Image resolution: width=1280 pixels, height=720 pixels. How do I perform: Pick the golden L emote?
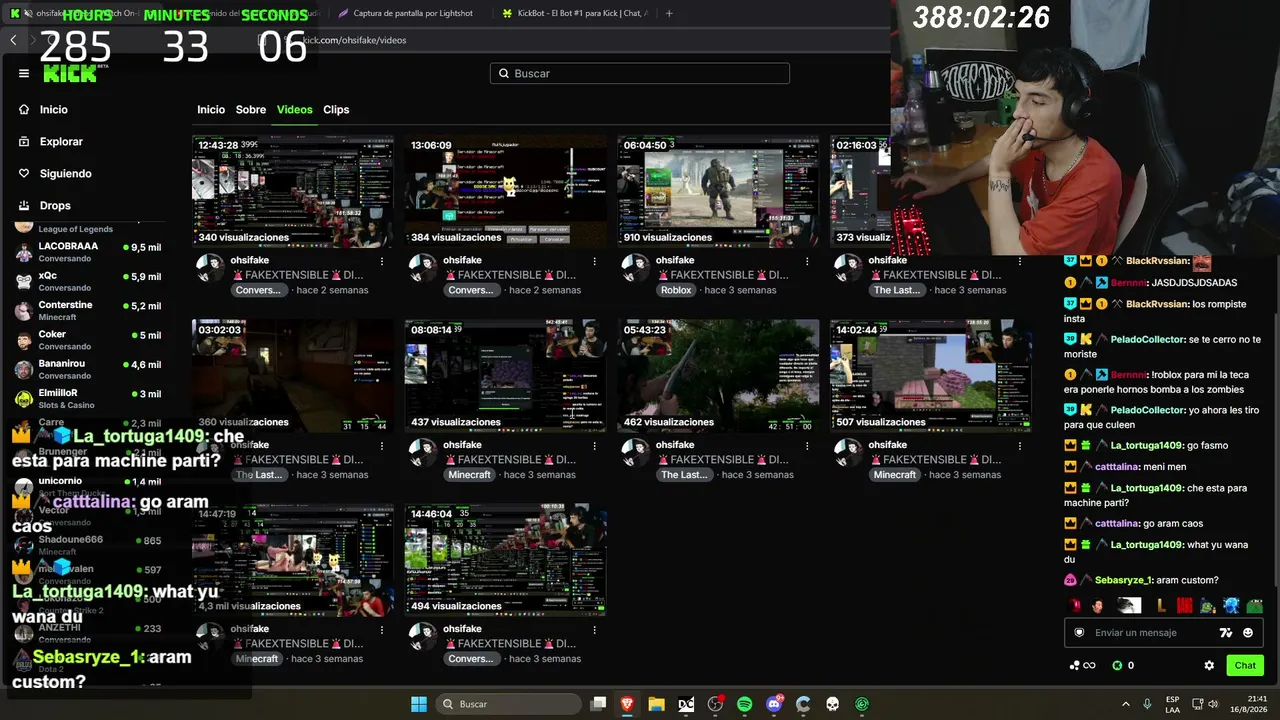pos(1161,606)
